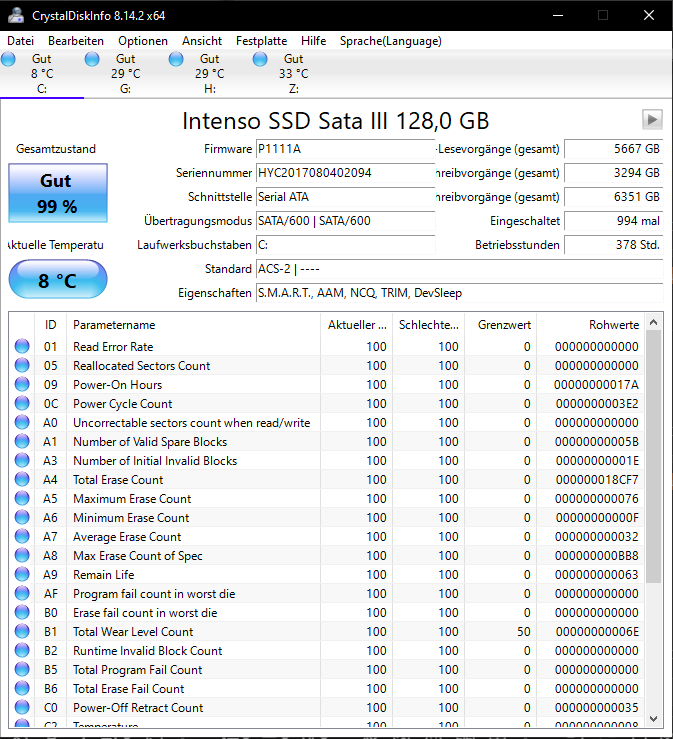Click the status icon for Reallocated Sectors Count

pyautogui.click(x=22, y=365)
